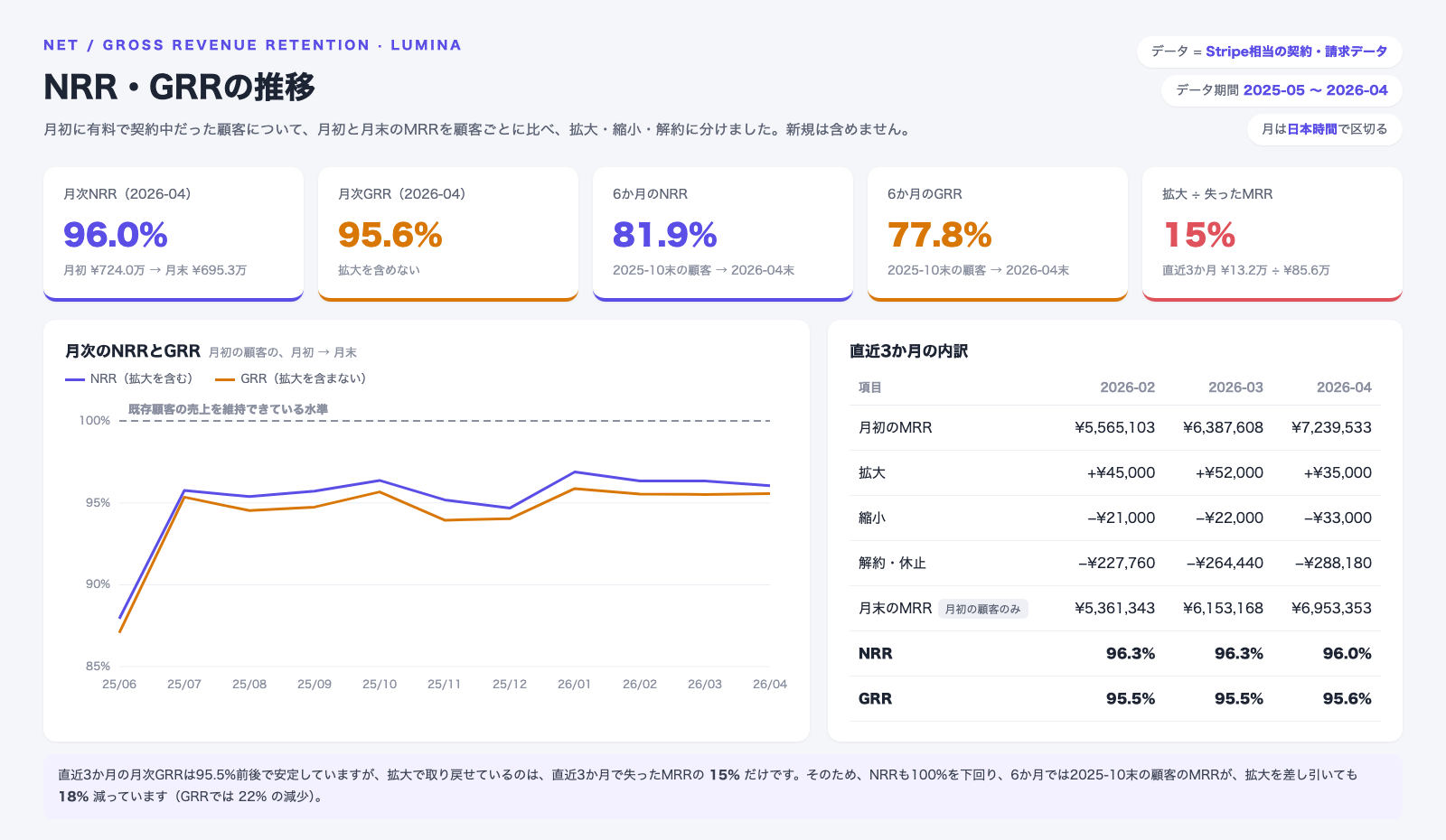Select the 縮小 –¥33,000 cell
The width and height of the screenshot is (1446, 840).
click(1338, 518)
